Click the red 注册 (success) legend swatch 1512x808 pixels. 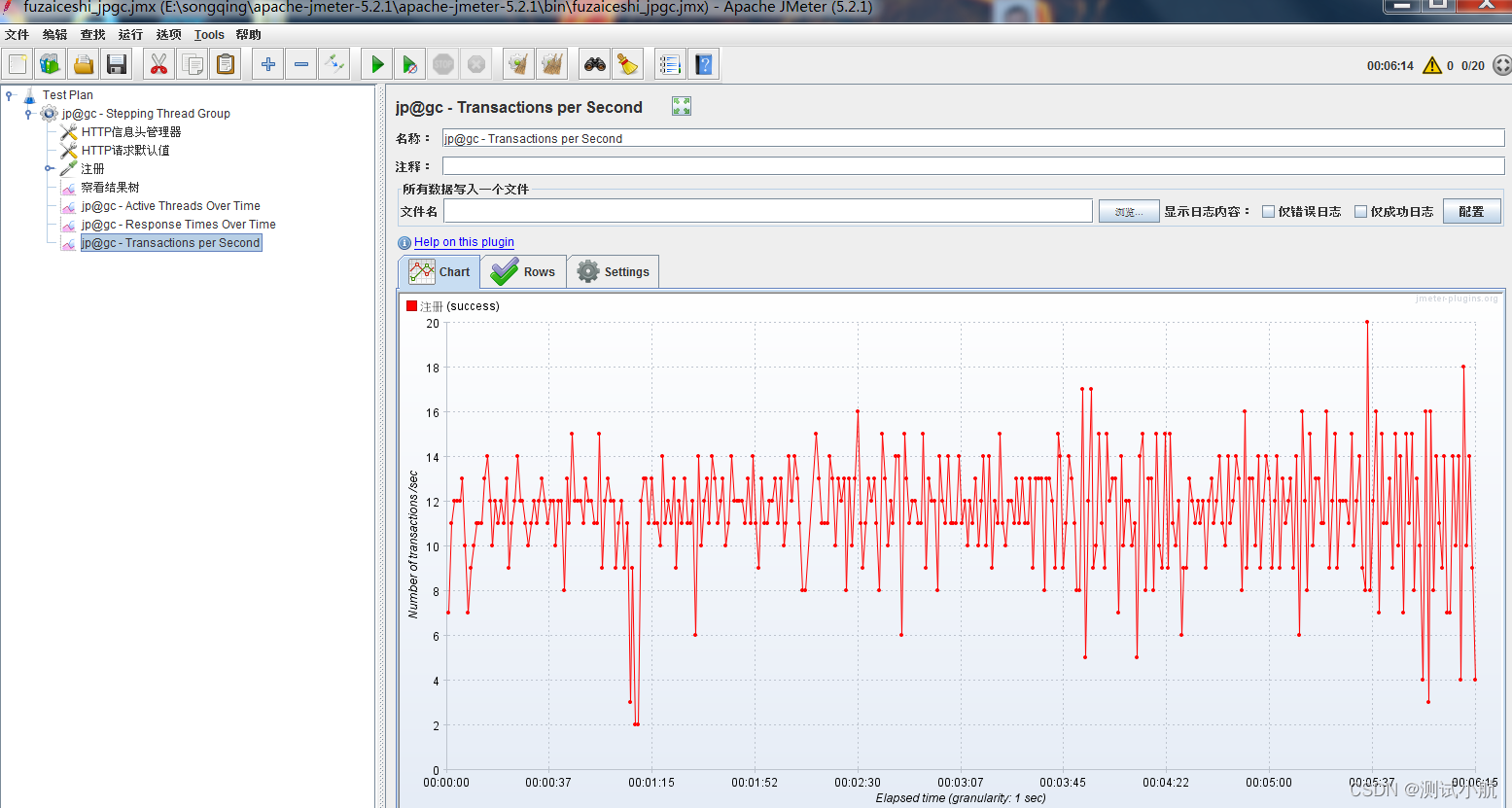pyautogui.click(x=411, y=306)
